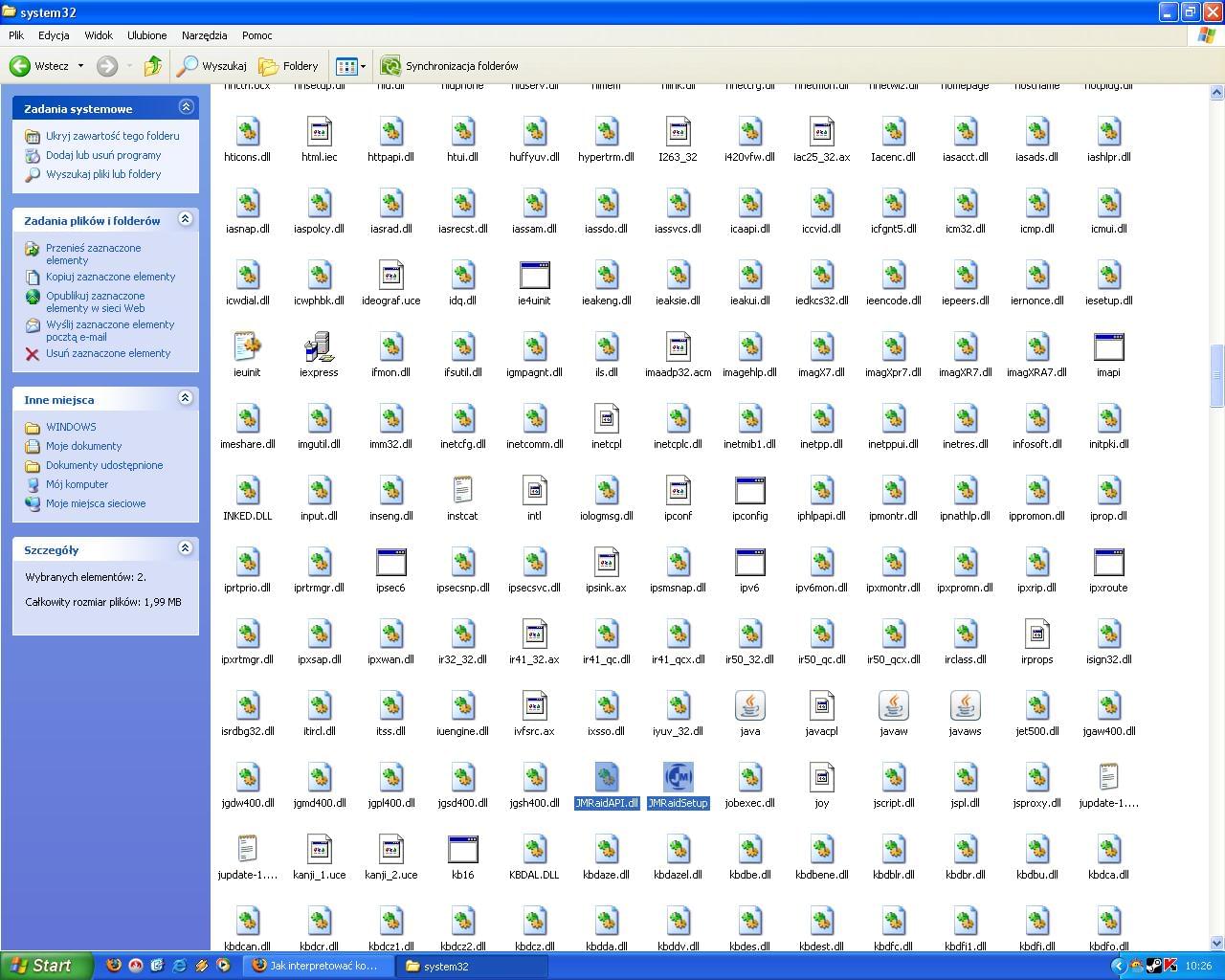Open the Wstecz history dropdown arrow

pyautogui.click(x=80, y=66)
